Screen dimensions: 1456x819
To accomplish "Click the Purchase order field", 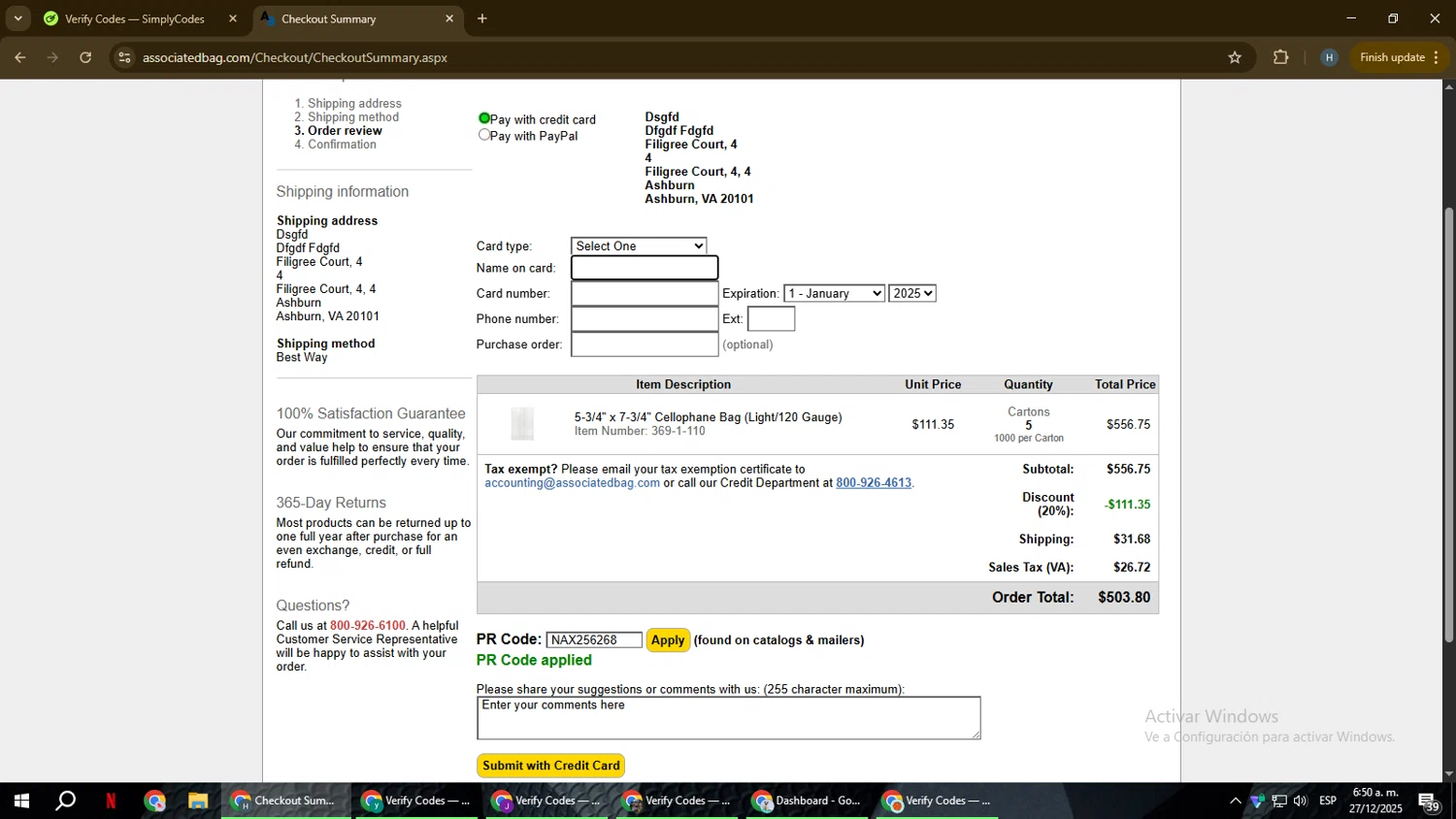I will click(645, 344).
